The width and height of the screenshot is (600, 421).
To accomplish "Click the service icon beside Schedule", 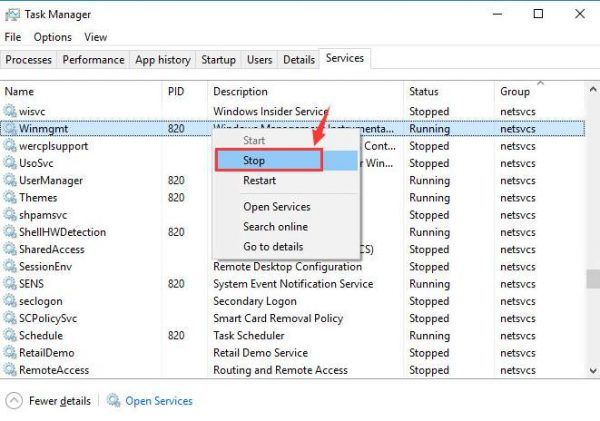I will point(11,336).
